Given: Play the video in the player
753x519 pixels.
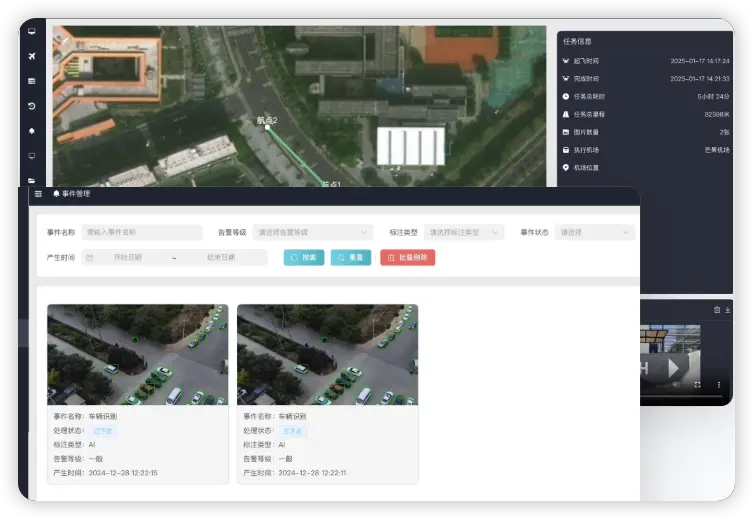Looking at the screenshot, I should [673, 369].
